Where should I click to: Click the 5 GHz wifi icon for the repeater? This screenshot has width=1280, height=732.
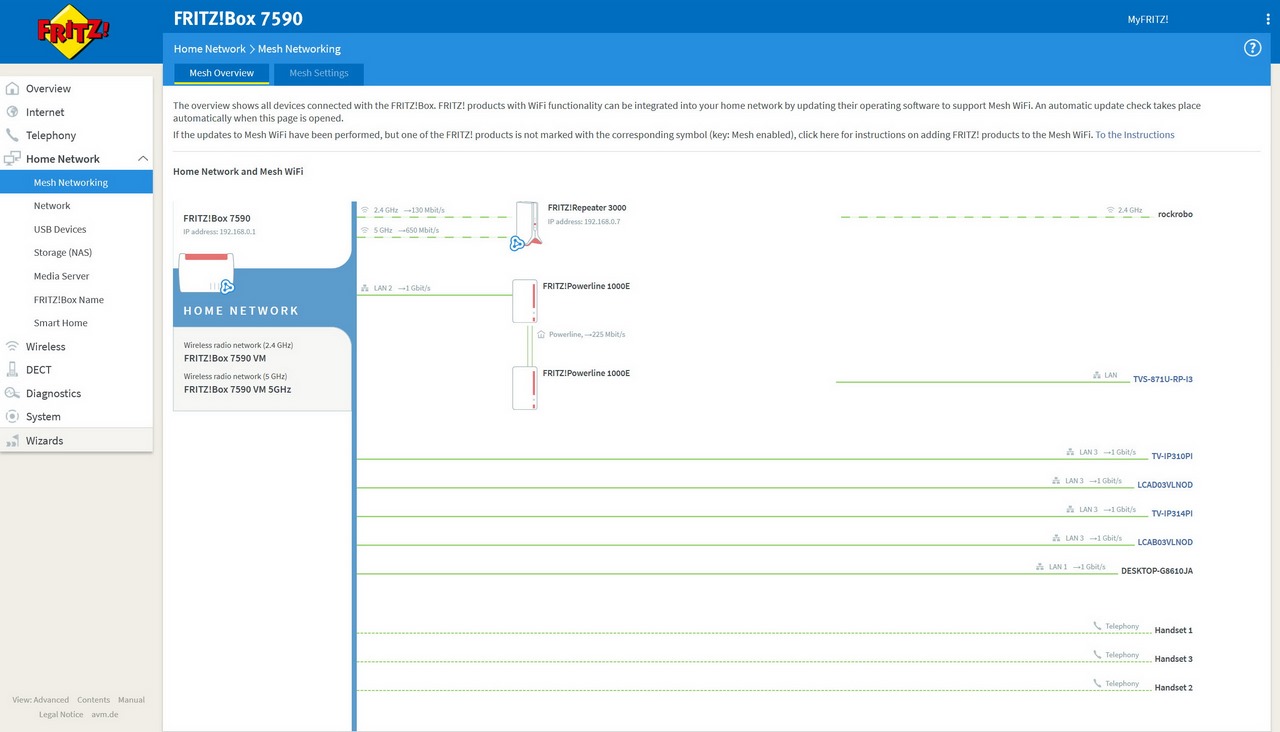click(365, 230)
